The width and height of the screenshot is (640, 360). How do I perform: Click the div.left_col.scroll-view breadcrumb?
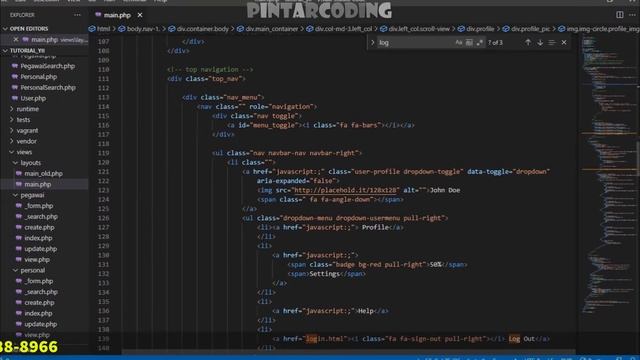click(415, 29)
